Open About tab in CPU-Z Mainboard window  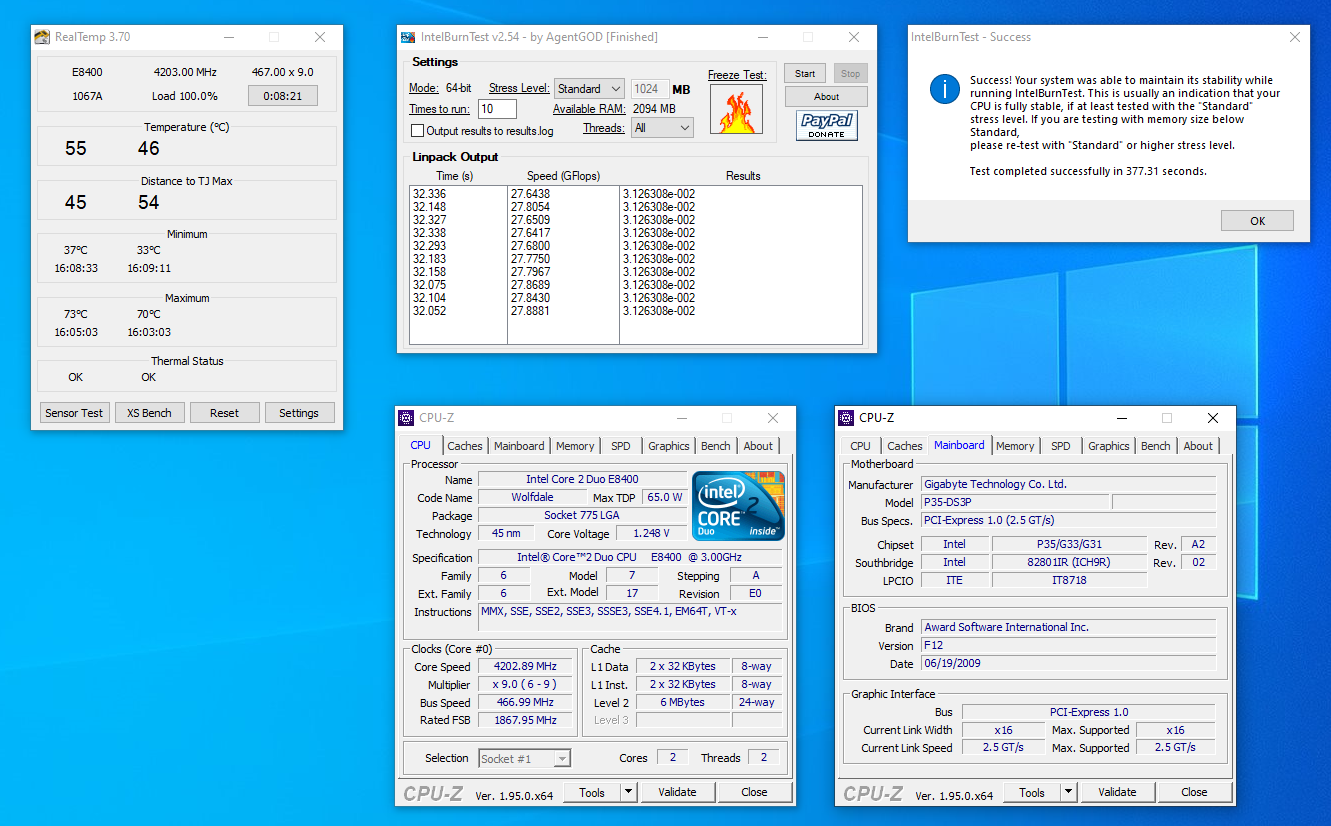pos(1198,446)
